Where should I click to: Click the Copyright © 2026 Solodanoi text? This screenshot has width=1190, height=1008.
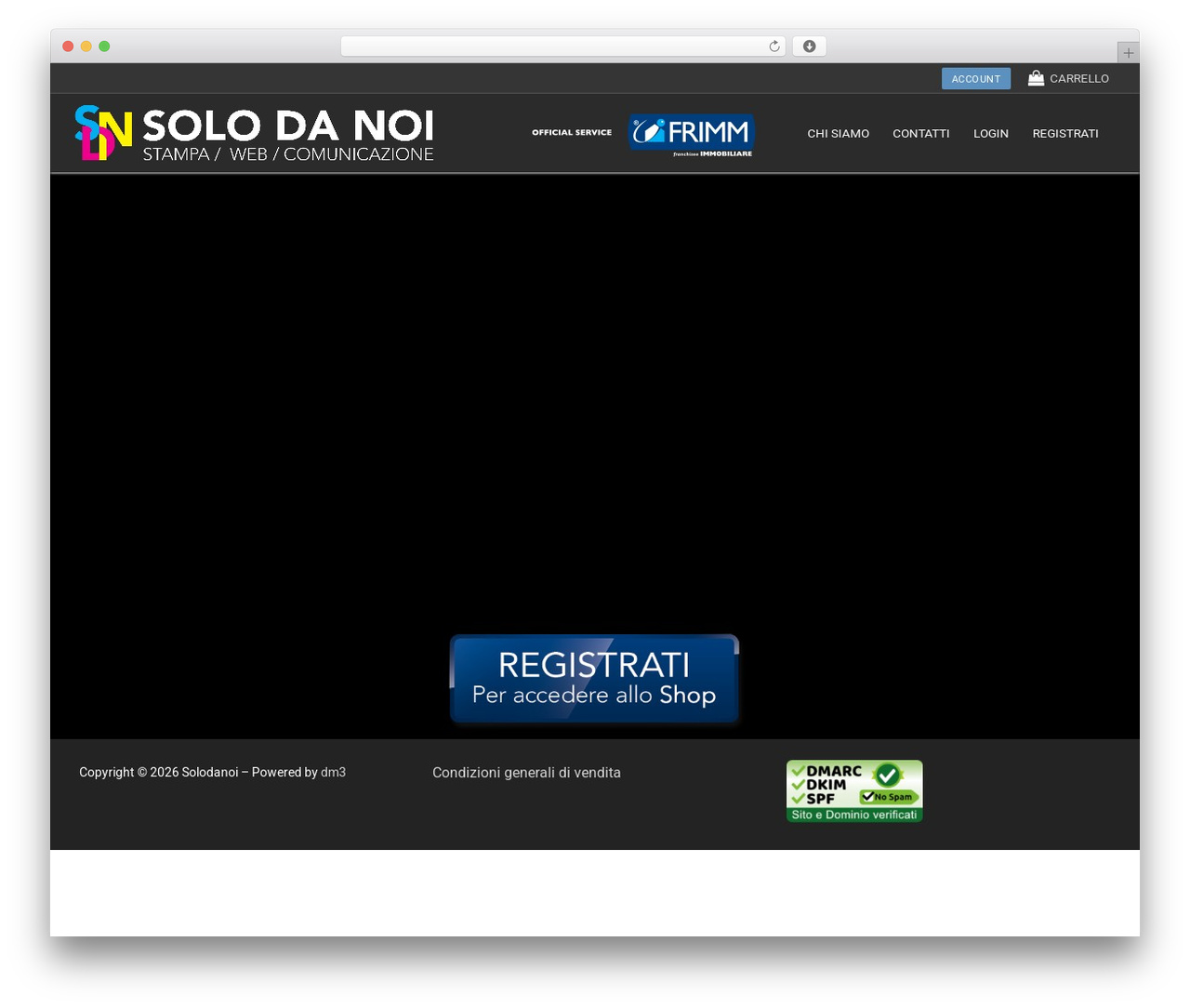tap(158, 773)
